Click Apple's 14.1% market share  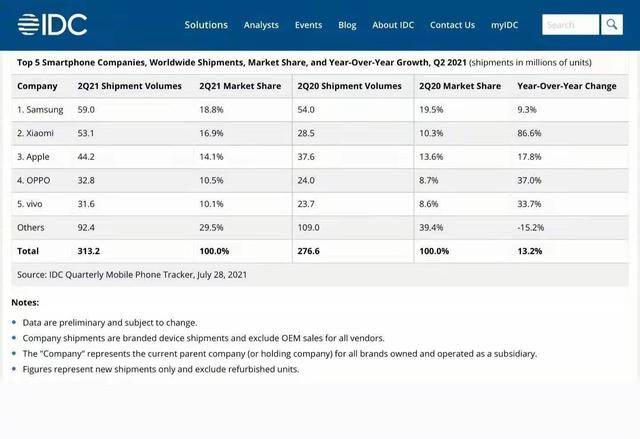[211, 157]
